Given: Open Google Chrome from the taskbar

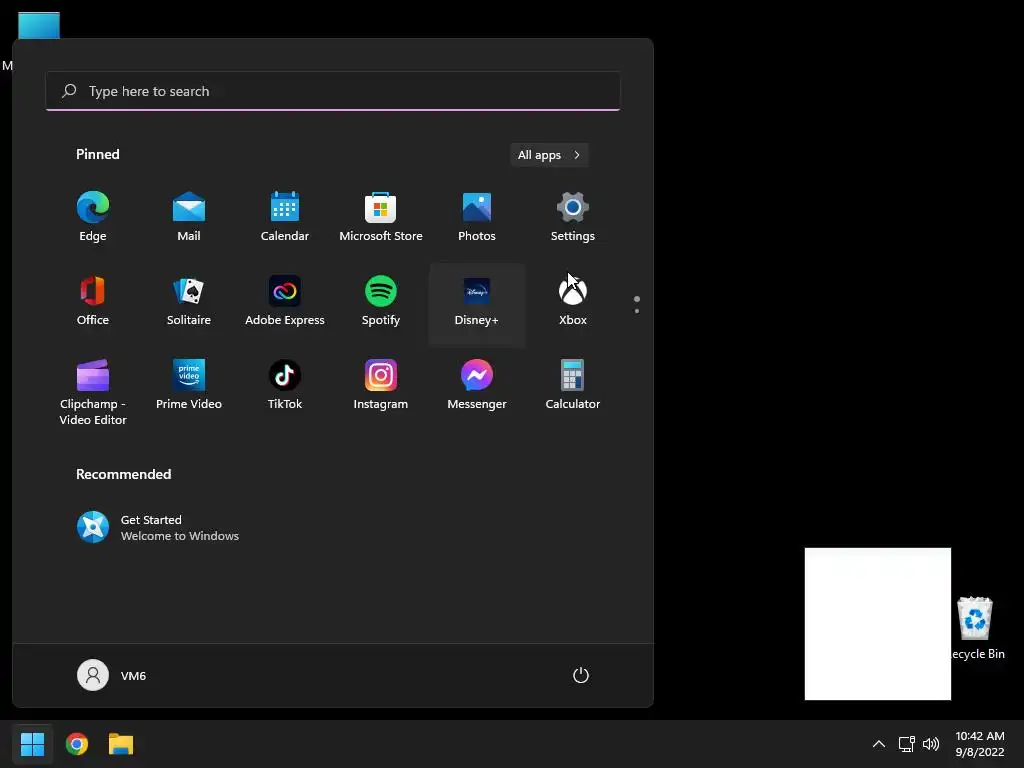Looking at the screenshot, I should tap(77, 744).
